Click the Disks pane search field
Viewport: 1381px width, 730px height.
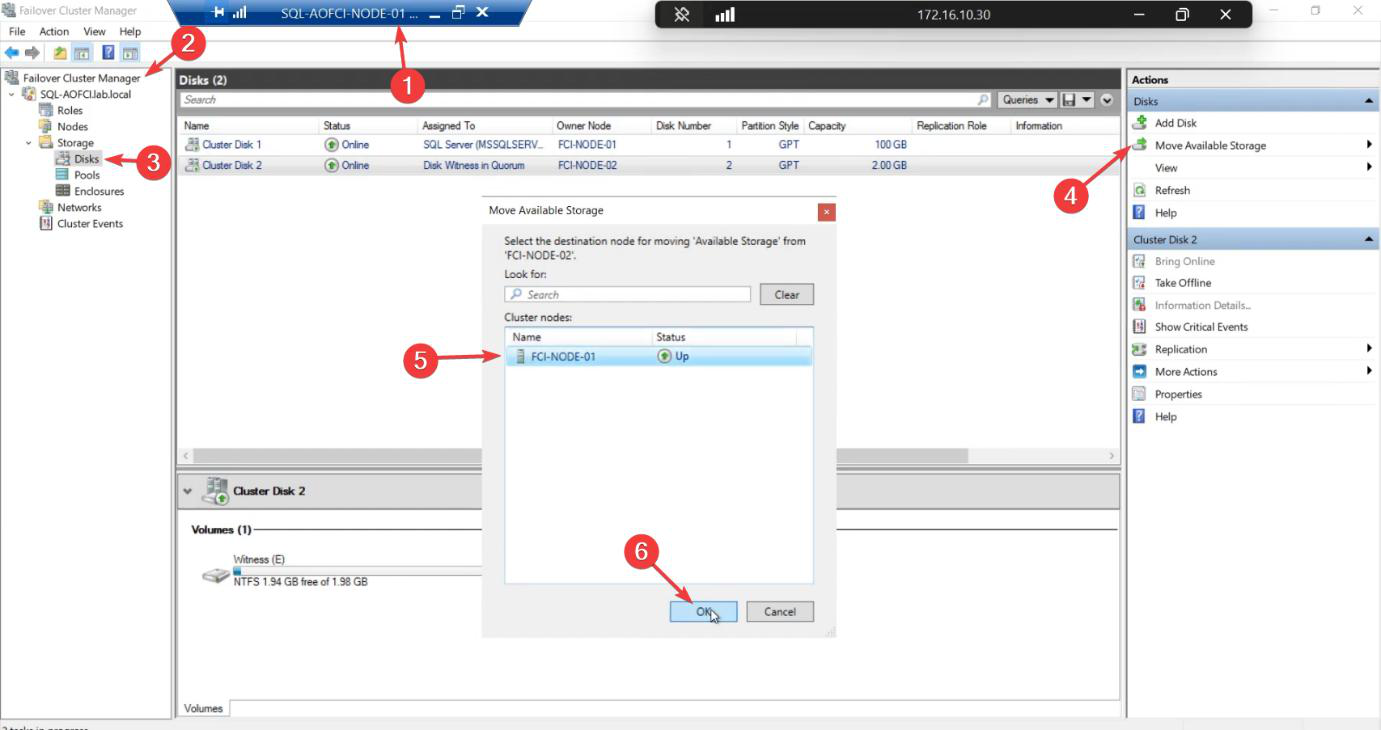click(577, 100)
